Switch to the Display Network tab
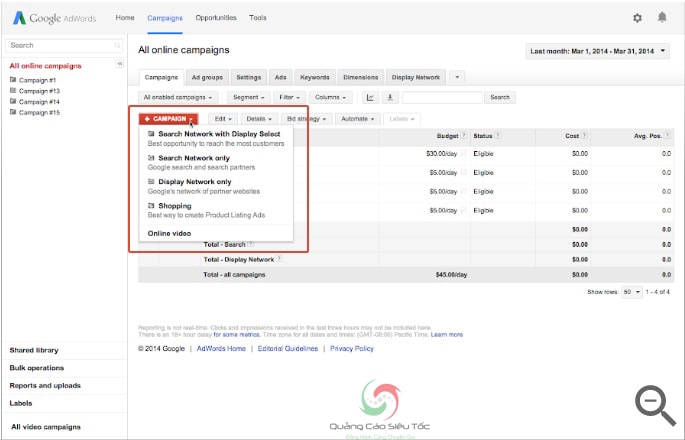Viewport: 685px width, 440px height. (x=415, y=77)
